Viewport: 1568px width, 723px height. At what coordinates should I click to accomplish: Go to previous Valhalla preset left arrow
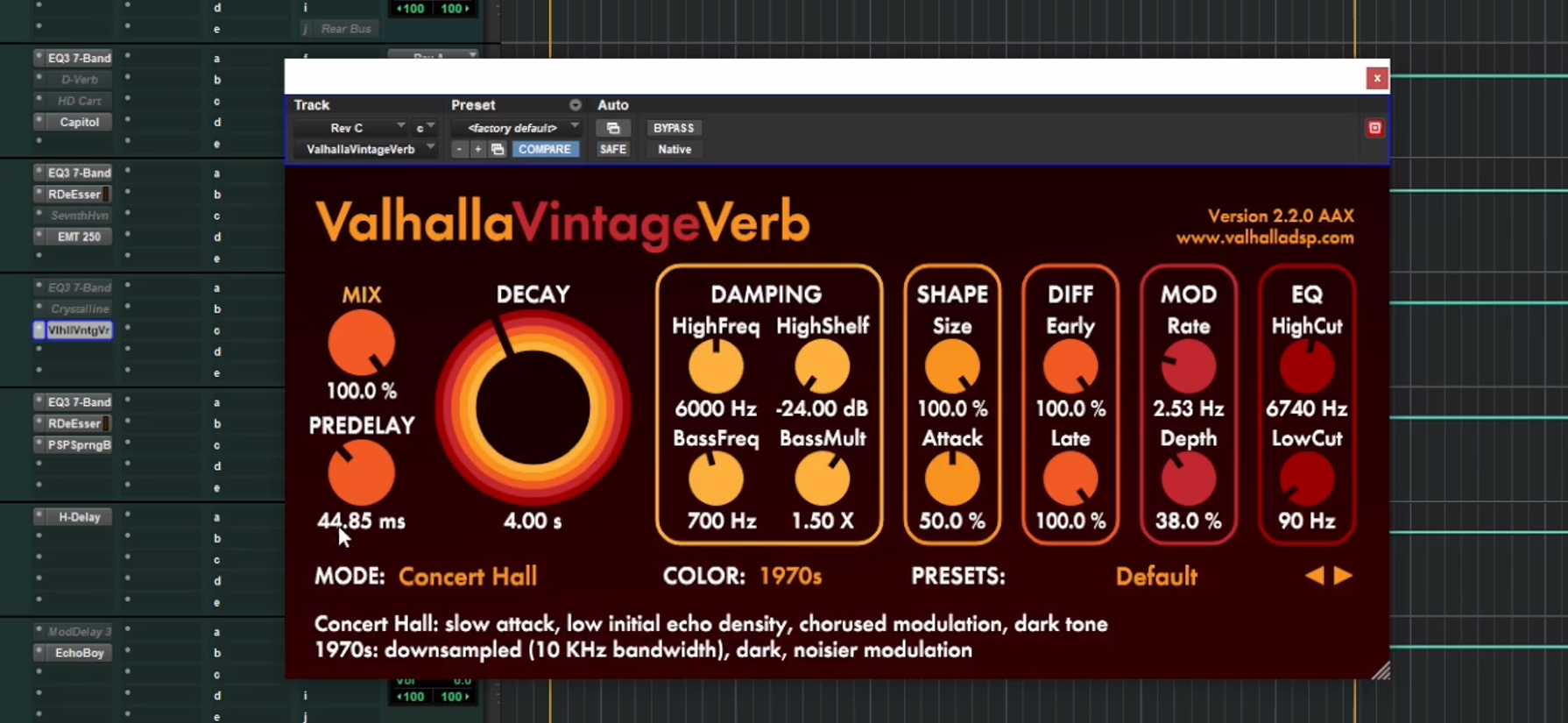click(1314, 576)
